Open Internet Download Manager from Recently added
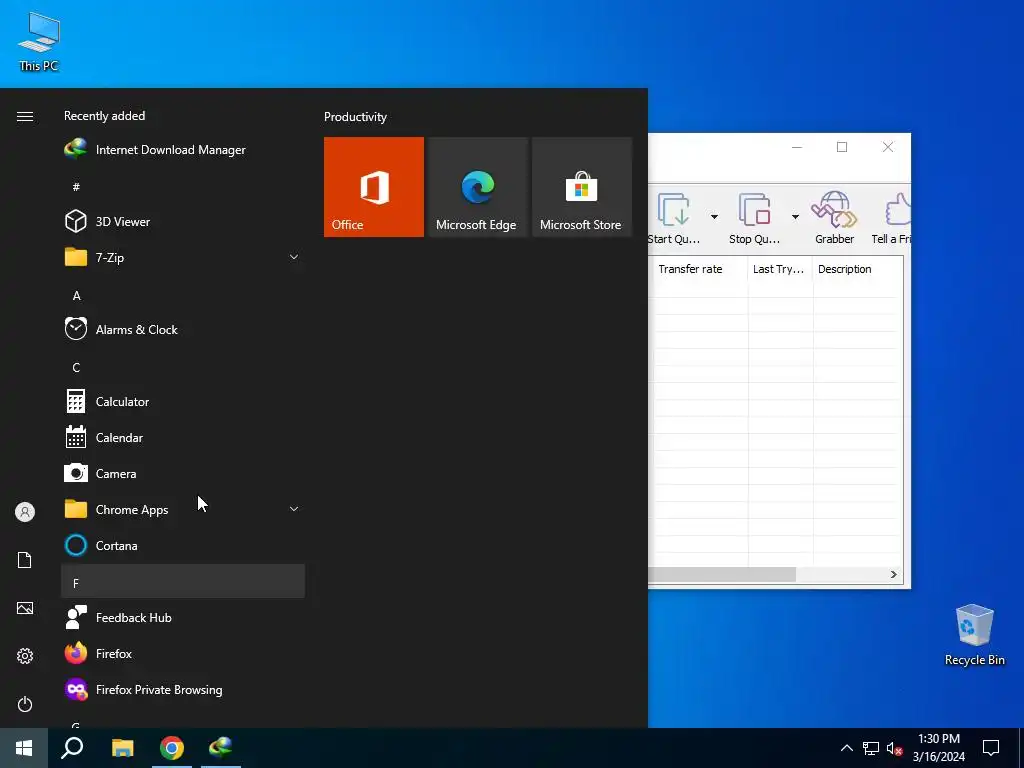Image resolution: width=1024 pixels, height=768 pixels. pos(183,150)
